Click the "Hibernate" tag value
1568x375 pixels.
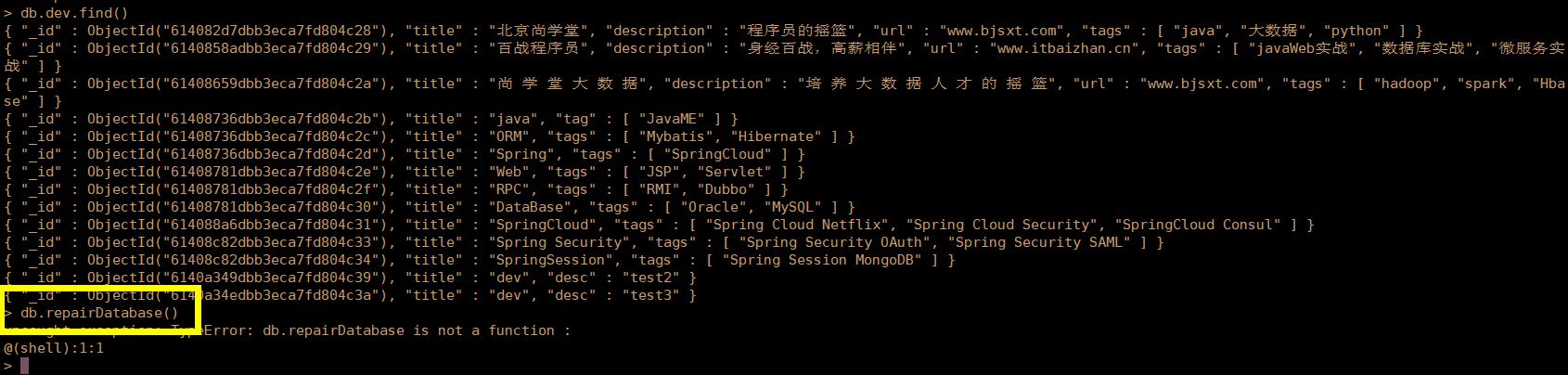point(776,136)
